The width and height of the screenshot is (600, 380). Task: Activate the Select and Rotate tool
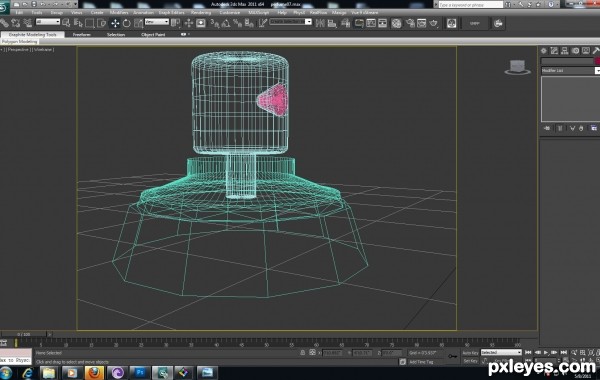click(x=126, y=23)
